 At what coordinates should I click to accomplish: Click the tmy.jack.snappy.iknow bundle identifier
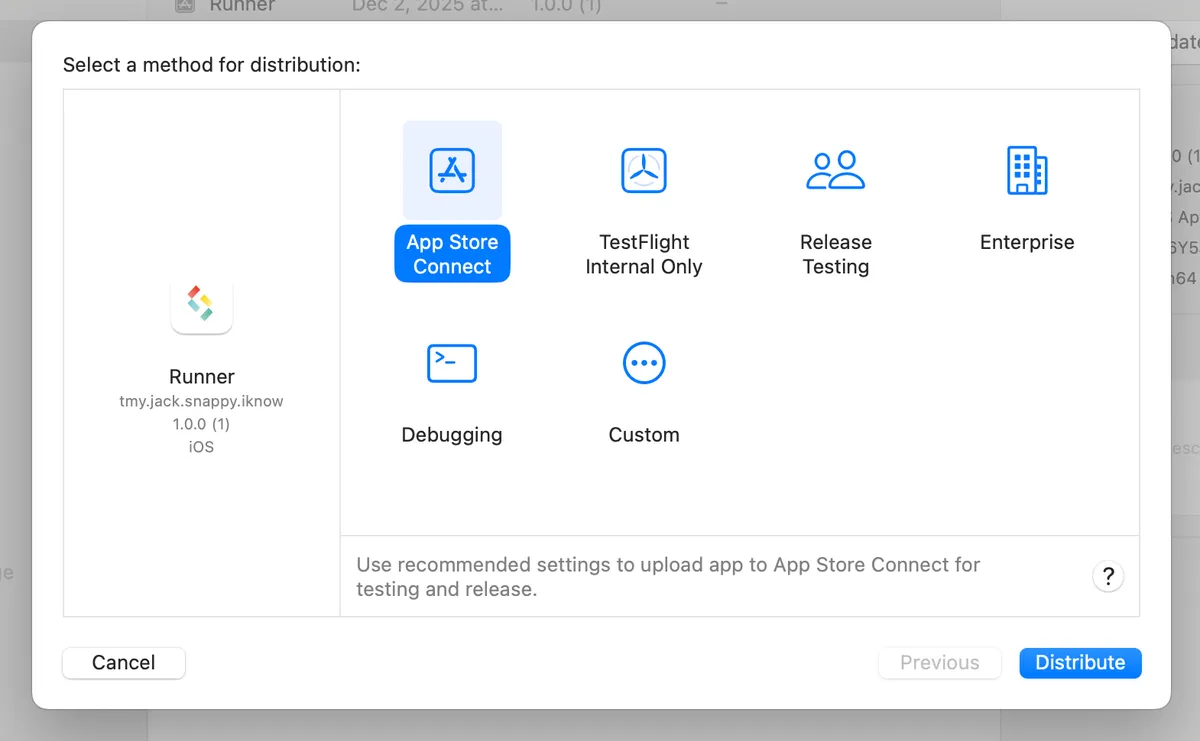(x=201, y=401)
